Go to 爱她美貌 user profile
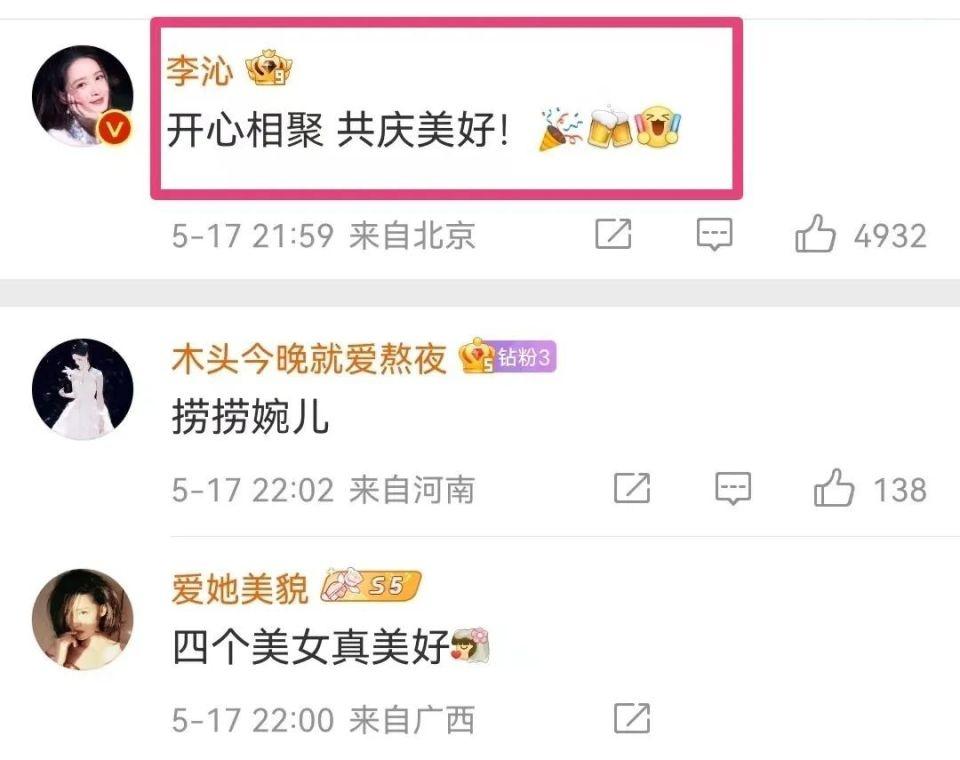The image size is (960, 760). click(240, 589)
